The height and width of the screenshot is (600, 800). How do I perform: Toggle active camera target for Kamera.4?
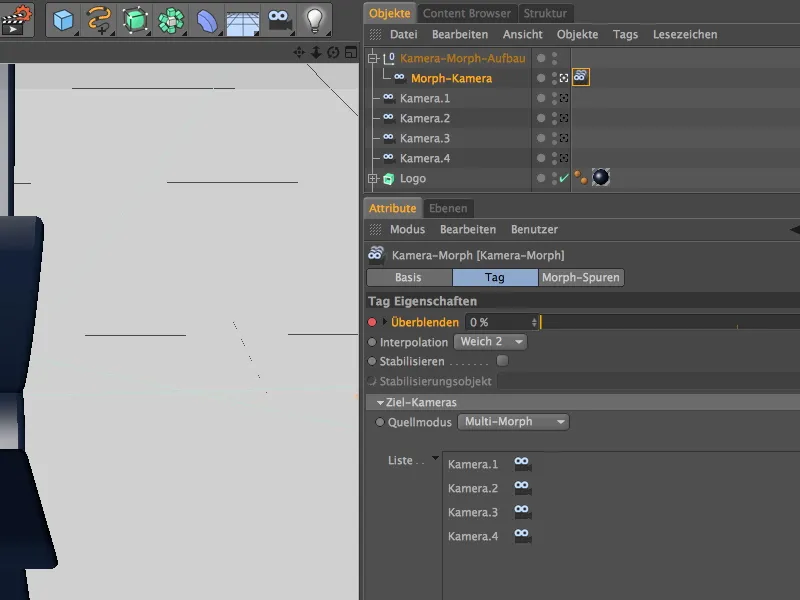point(564,158)
